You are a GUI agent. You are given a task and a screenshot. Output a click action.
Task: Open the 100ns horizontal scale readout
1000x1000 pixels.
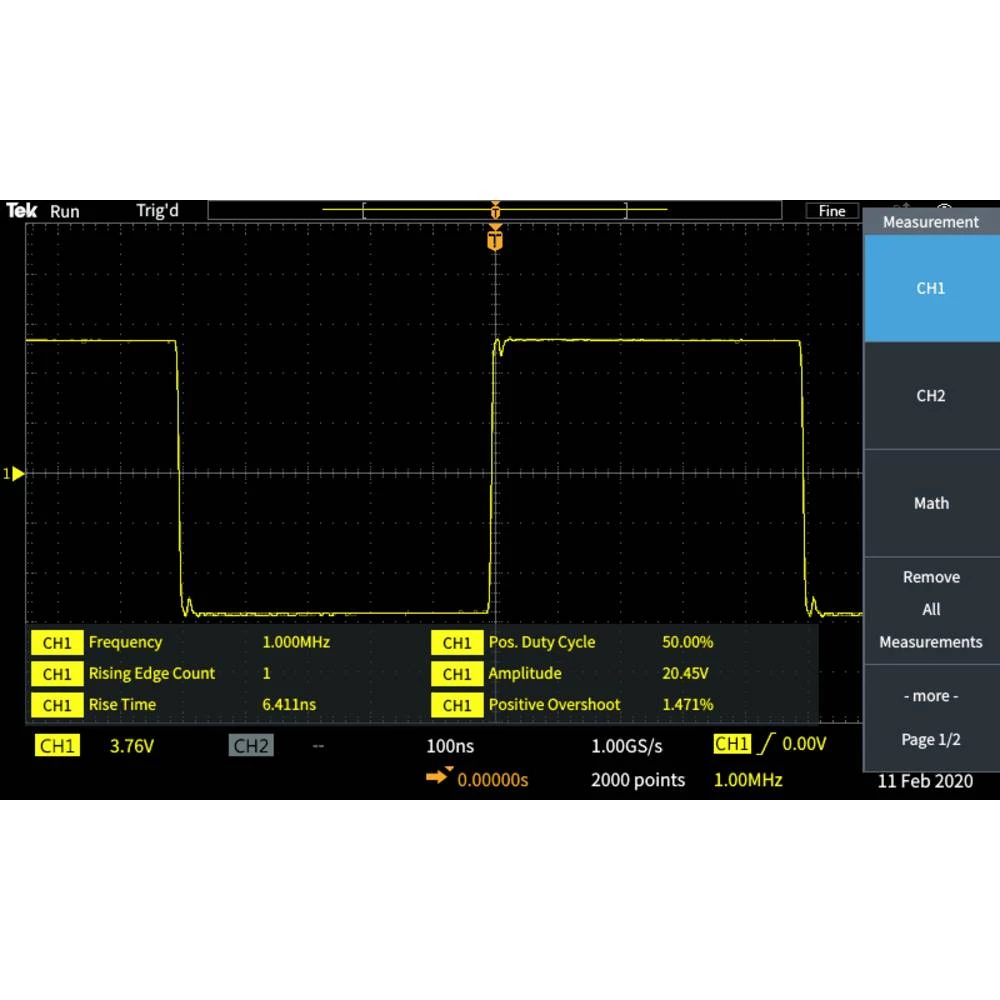point(450,746)
